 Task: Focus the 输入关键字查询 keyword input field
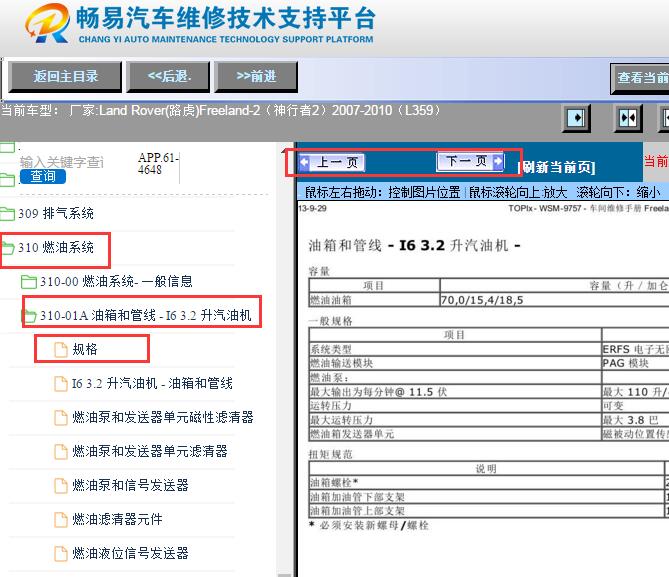coord(62,162)
